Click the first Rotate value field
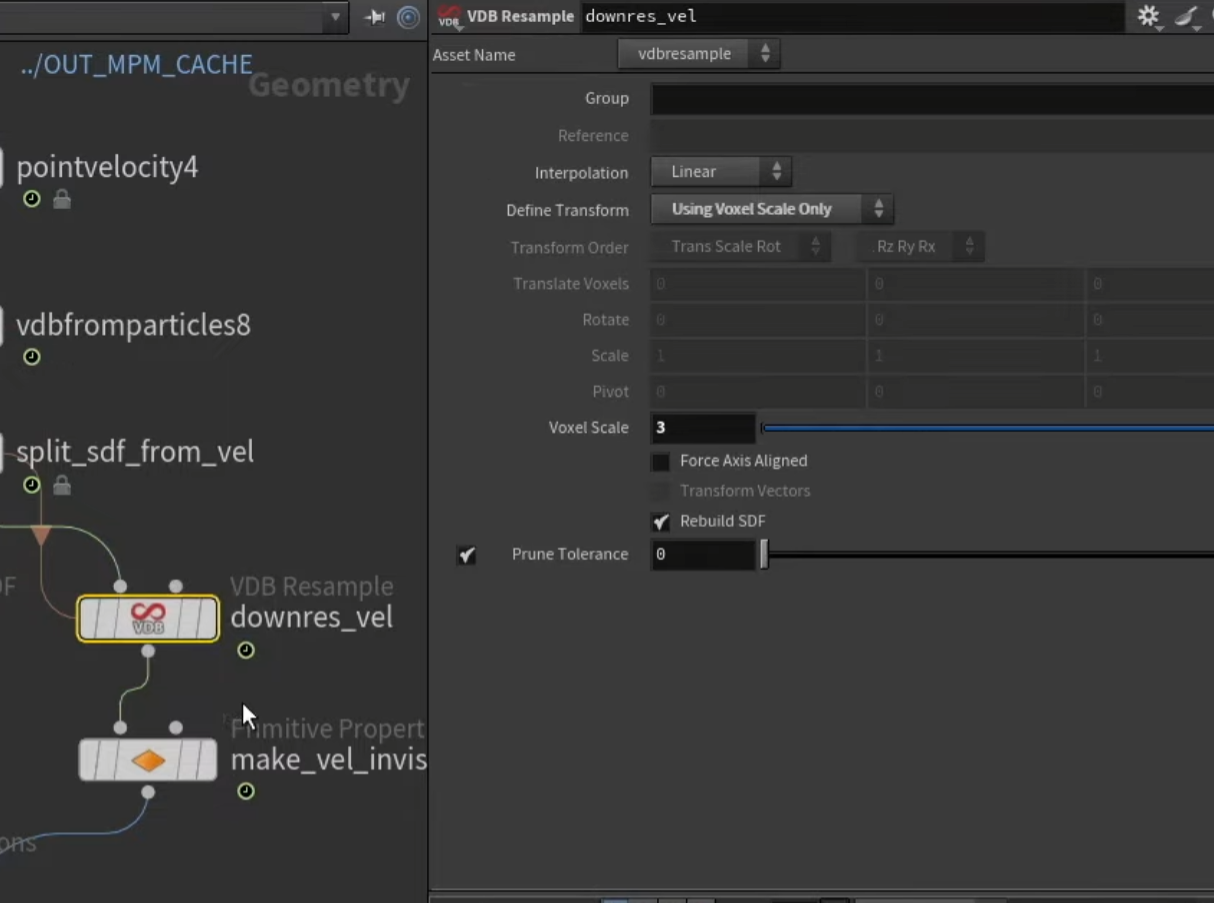This screenshot has height=903, width=1214. tap(758, 320)
